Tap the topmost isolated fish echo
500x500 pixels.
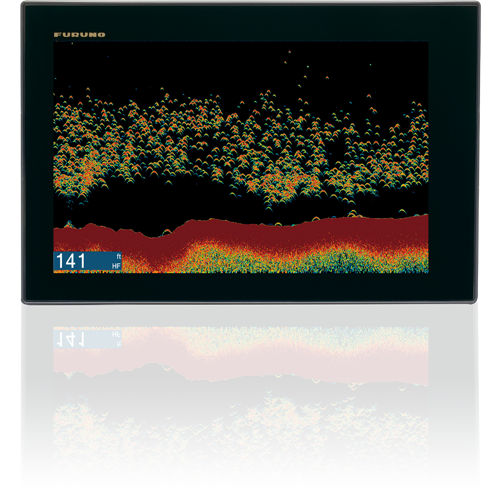tap(289, 52)
